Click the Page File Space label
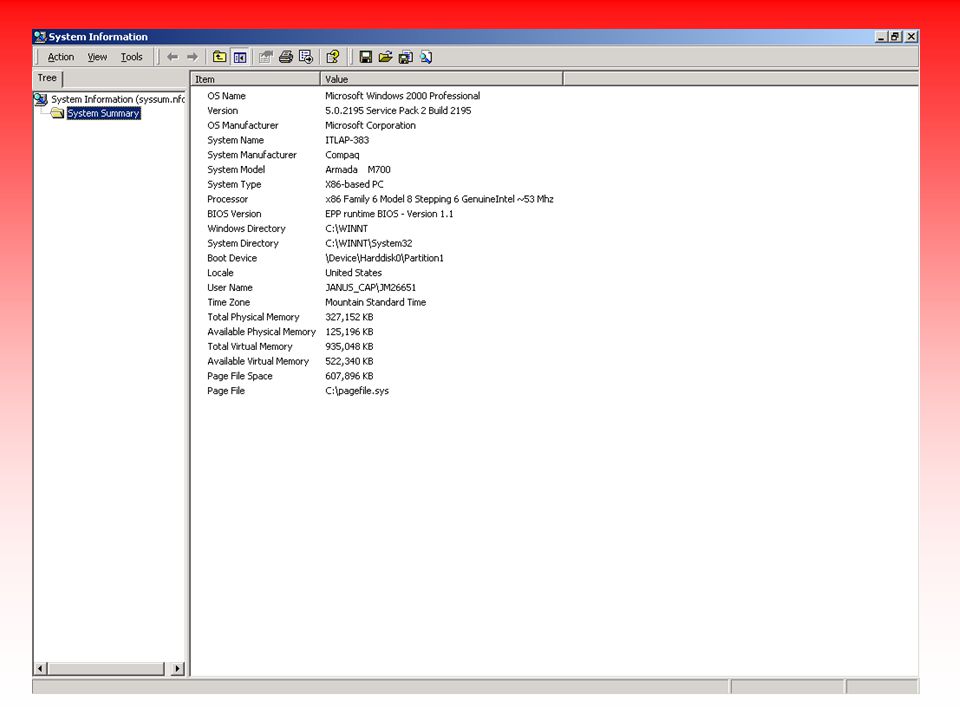Viewport: 960px width, 720px height. pyautogui.click(x=239, y=376)
